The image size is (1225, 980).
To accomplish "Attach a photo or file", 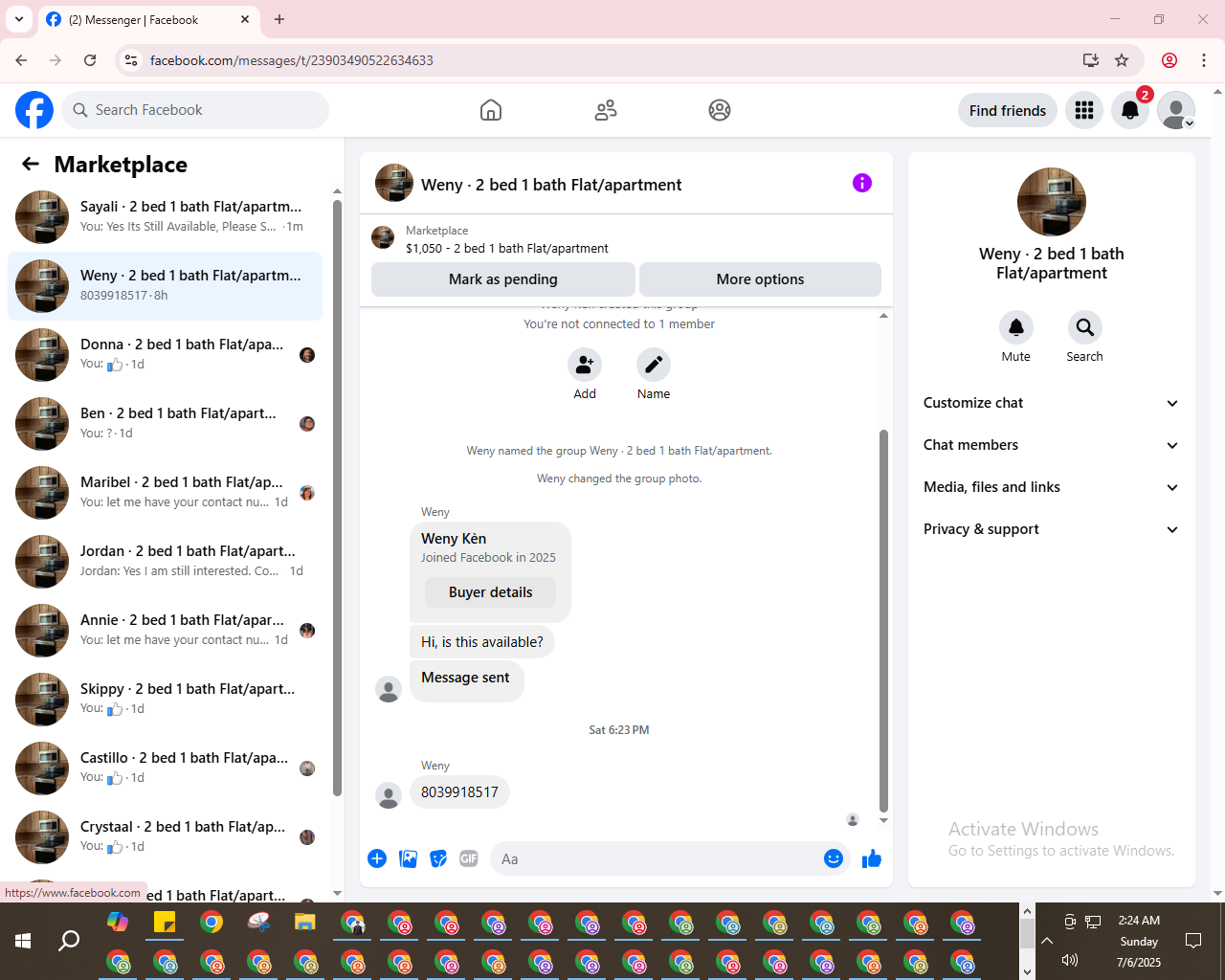I will click(x=409, y=858).
